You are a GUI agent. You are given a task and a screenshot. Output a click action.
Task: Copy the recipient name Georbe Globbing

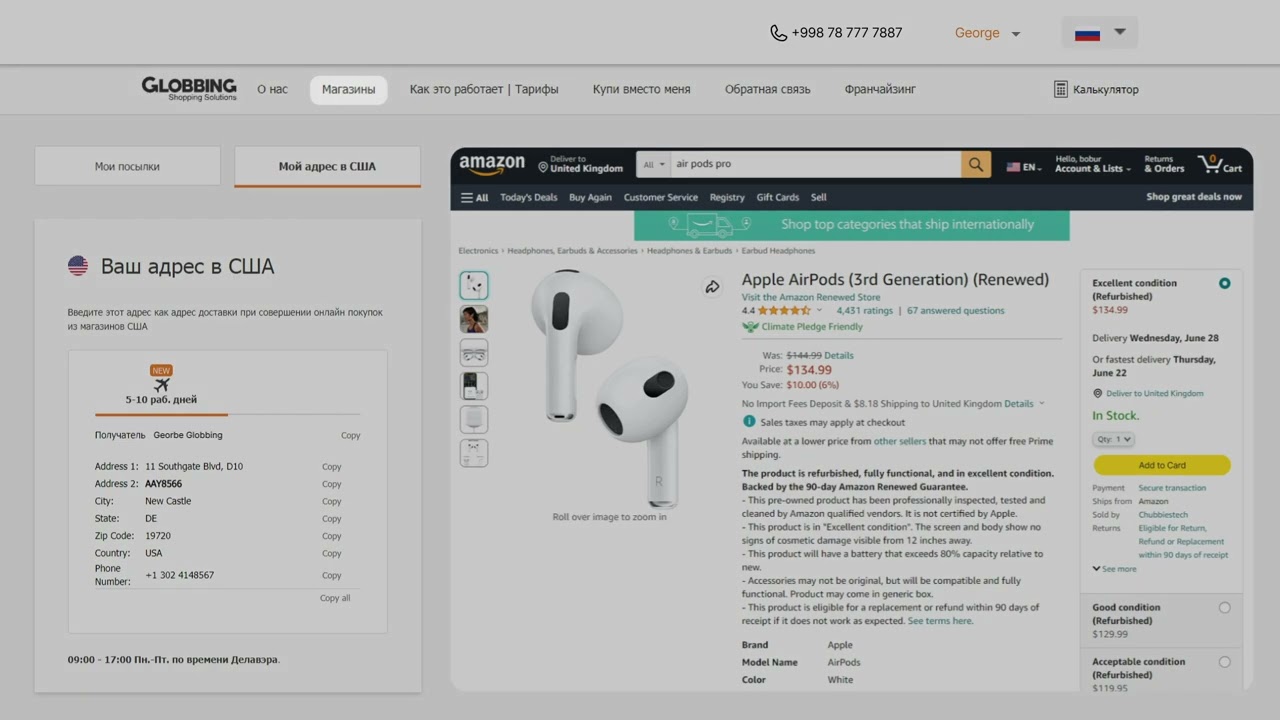pos(350,436)
